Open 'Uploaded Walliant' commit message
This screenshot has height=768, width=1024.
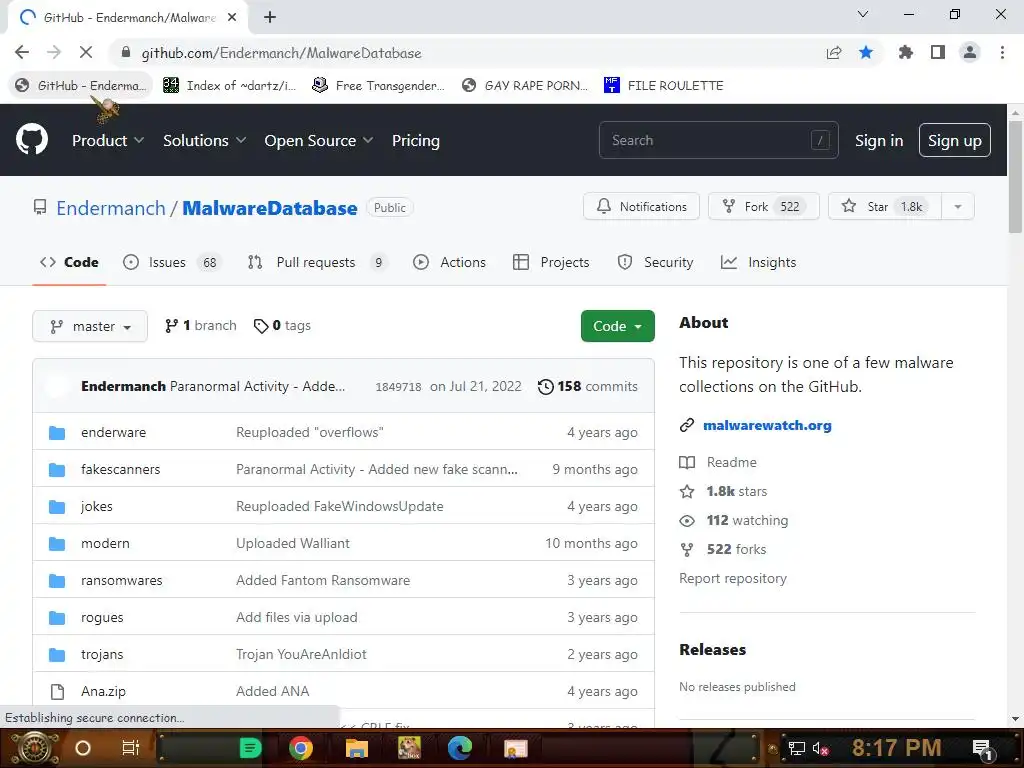(x=293, y=543)
